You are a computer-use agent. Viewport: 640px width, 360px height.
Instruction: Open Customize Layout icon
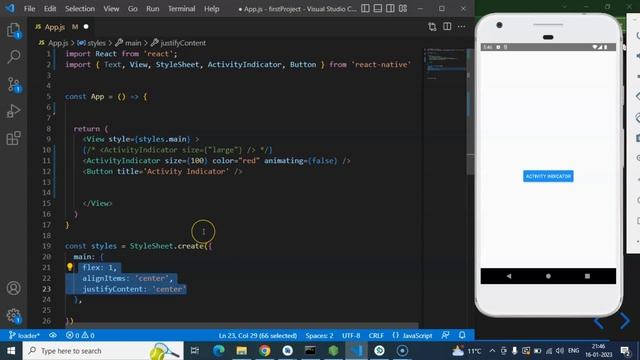pyautogui.click(x=403, y=9)
